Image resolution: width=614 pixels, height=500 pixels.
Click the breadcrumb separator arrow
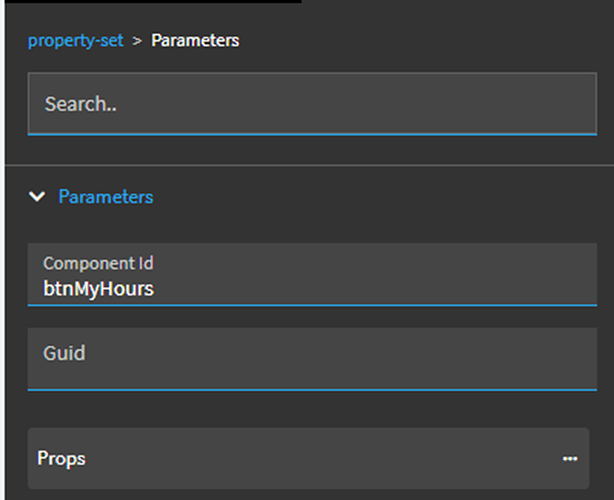[137, 41]
